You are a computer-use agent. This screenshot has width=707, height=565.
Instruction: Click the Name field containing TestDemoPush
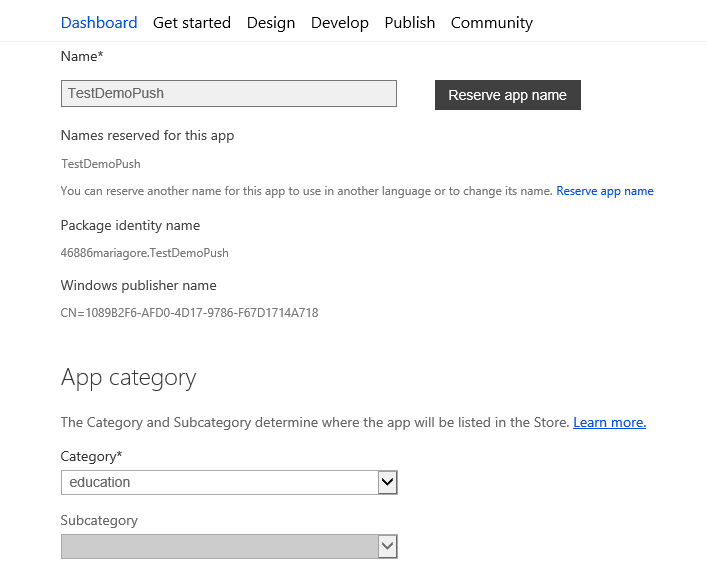tap(229, 93)
